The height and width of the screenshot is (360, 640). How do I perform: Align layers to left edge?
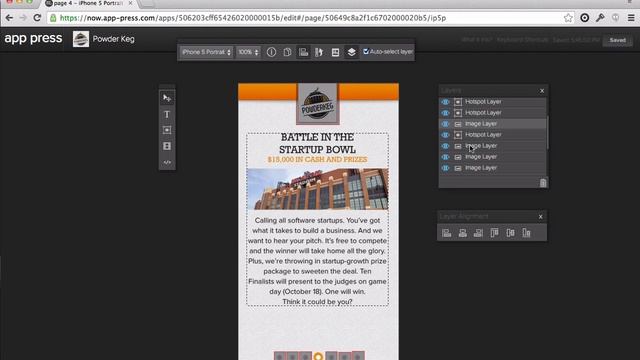[447, 233]
